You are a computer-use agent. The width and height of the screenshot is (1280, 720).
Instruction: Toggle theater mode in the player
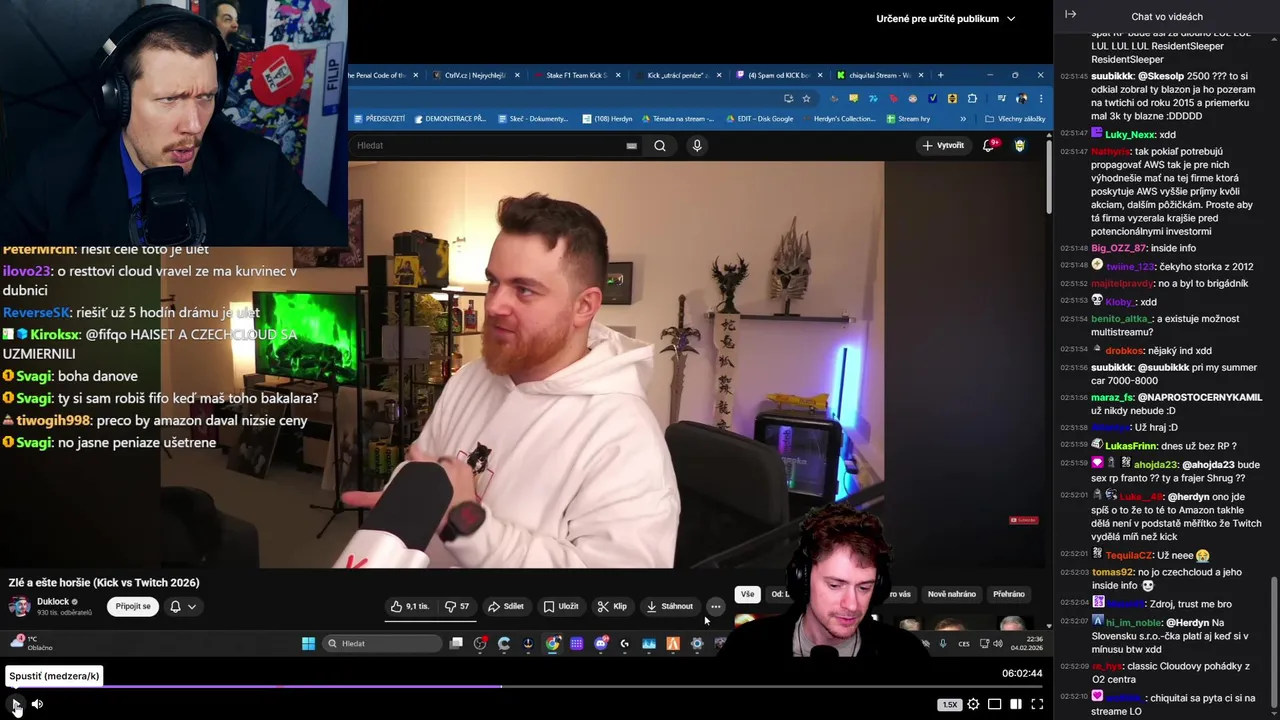pyautogui.click(x=995, y=704)
